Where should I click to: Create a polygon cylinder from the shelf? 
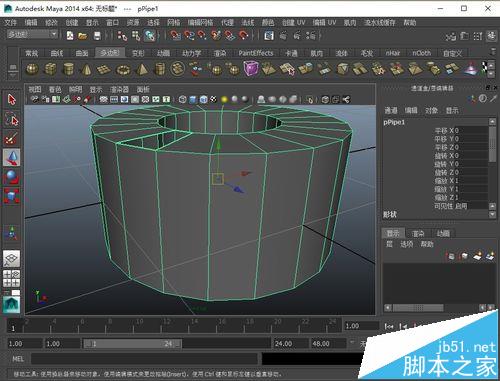click(x=68, y=69)
